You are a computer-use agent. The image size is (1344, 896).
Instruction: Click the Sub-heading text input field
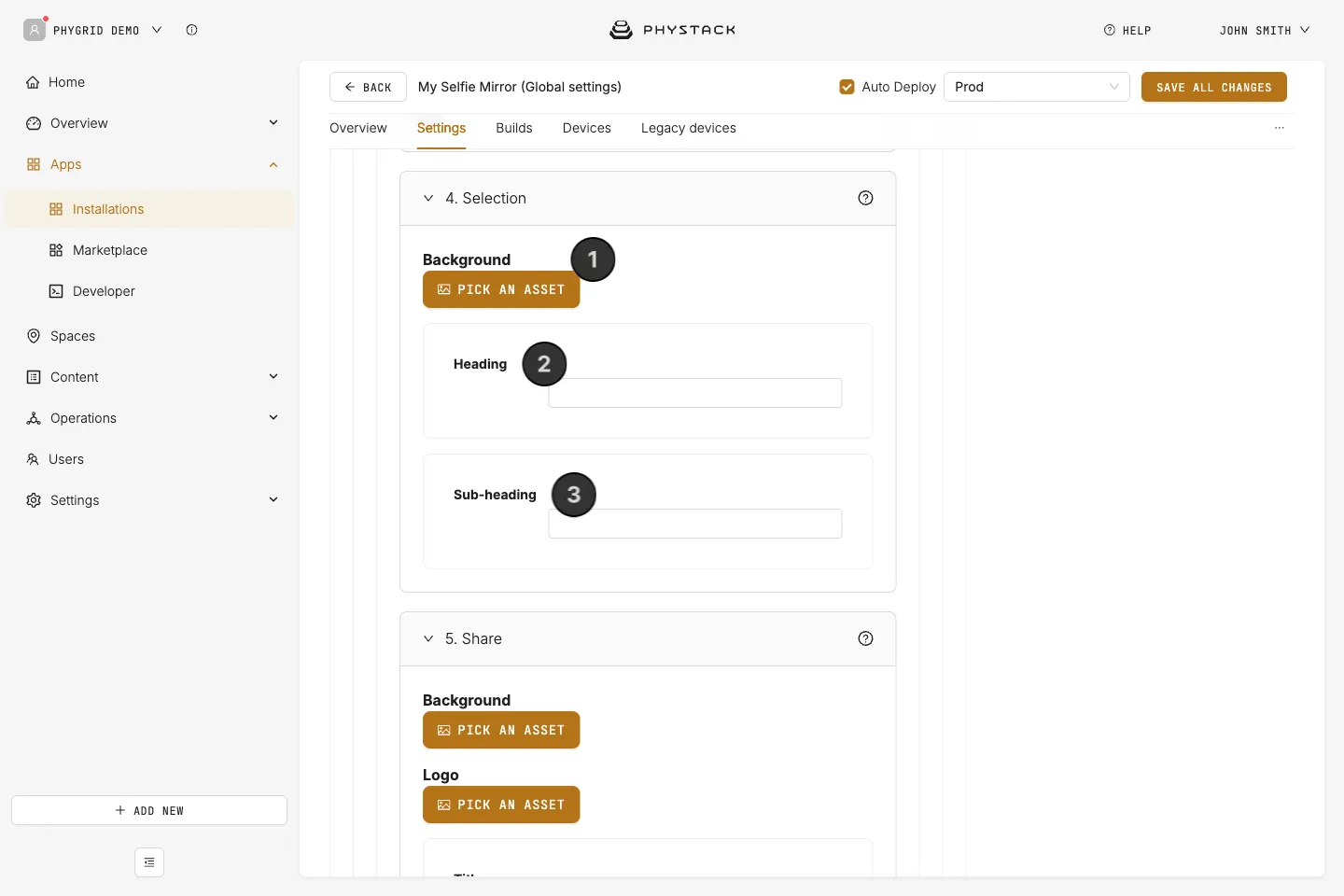tap(695, 524)
